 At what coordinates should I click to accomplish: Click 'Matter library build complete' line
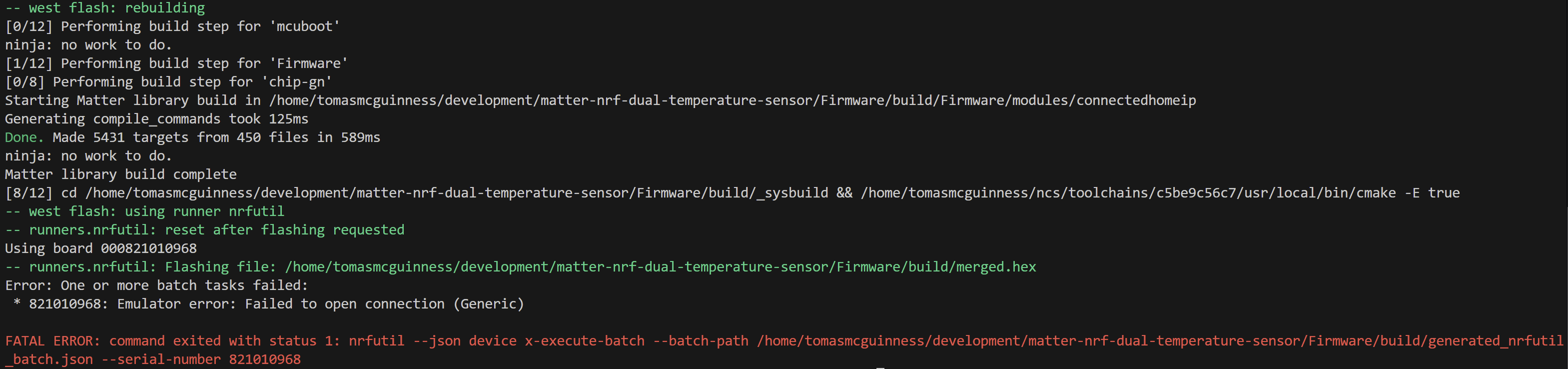[120, 175]
